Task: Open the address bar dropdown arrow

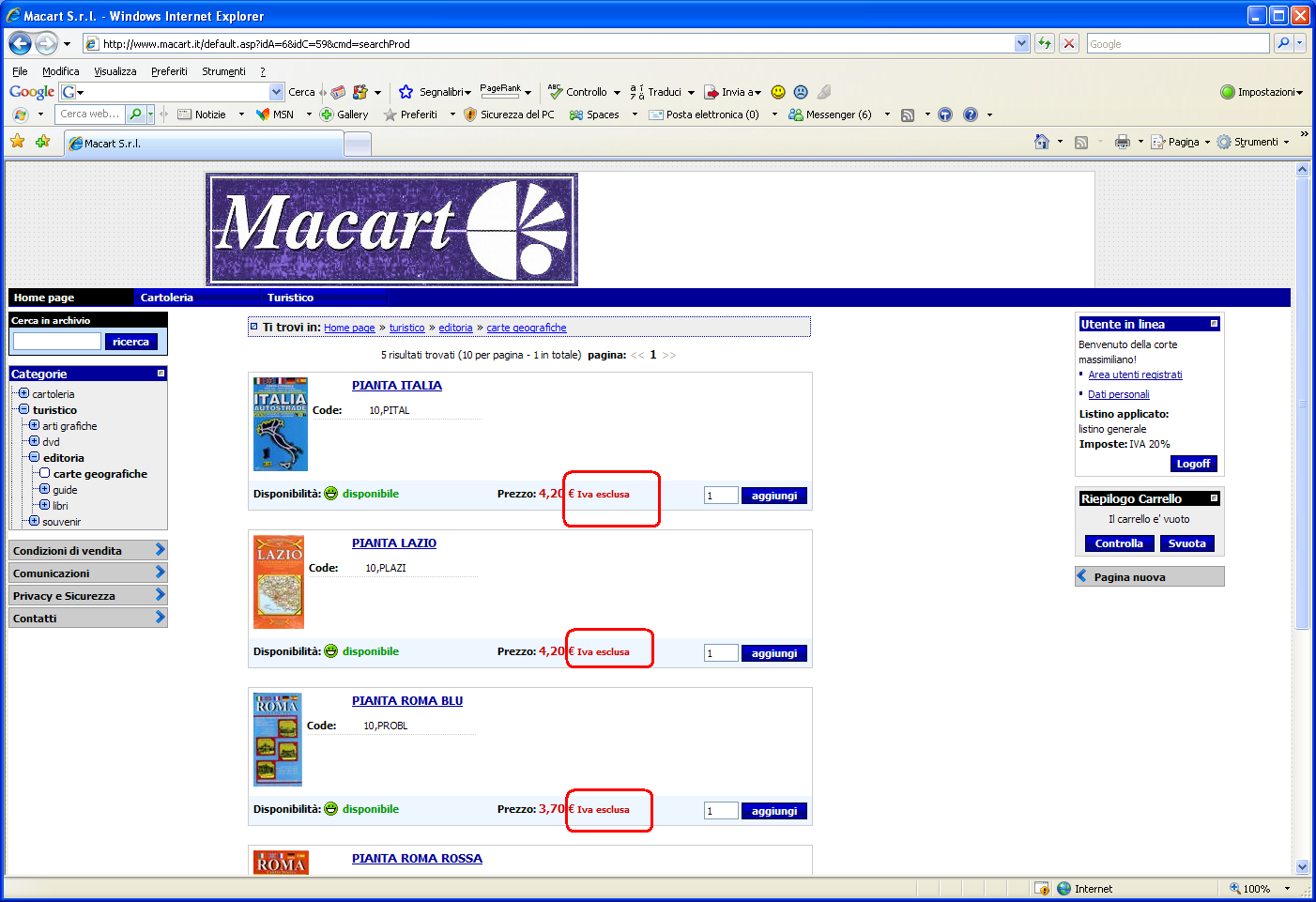Action: [x=1021, y=43]
